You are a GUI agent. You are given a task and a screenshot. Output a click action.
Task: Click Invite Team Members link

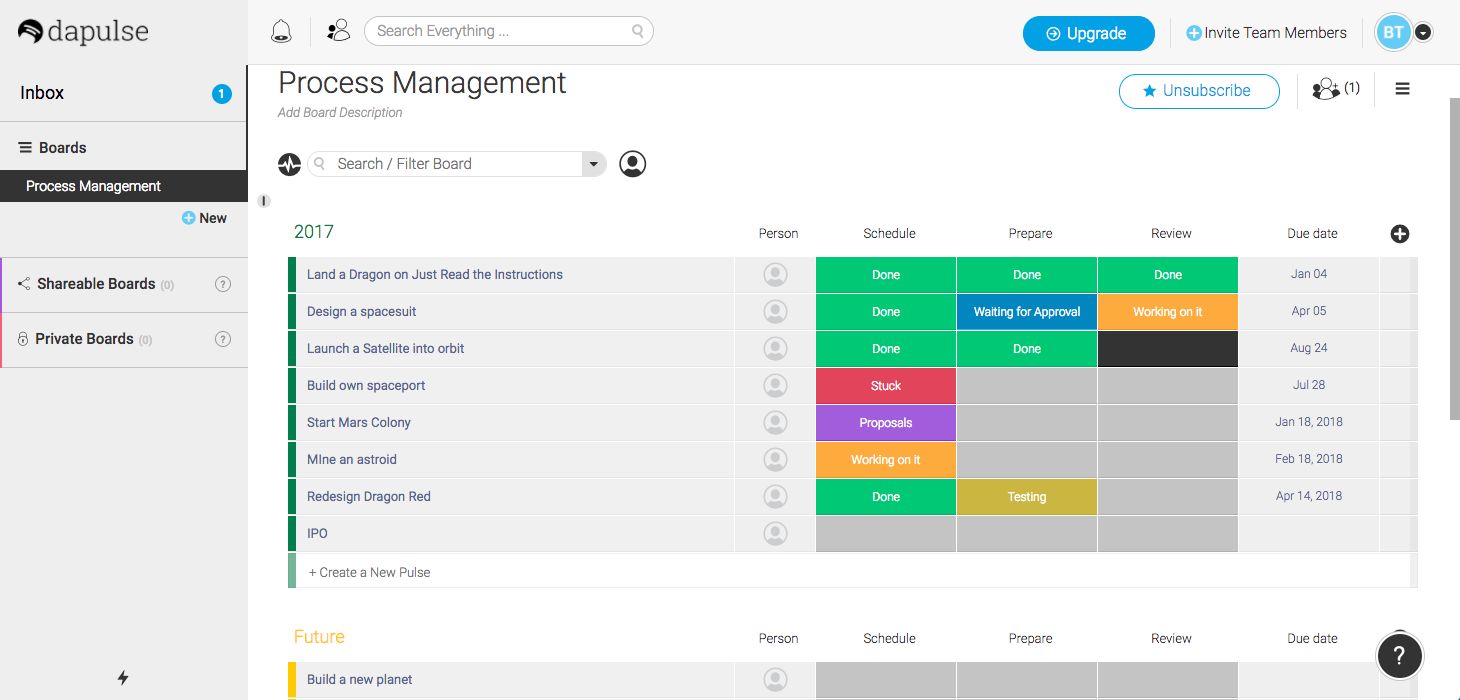coord(1266,33)
